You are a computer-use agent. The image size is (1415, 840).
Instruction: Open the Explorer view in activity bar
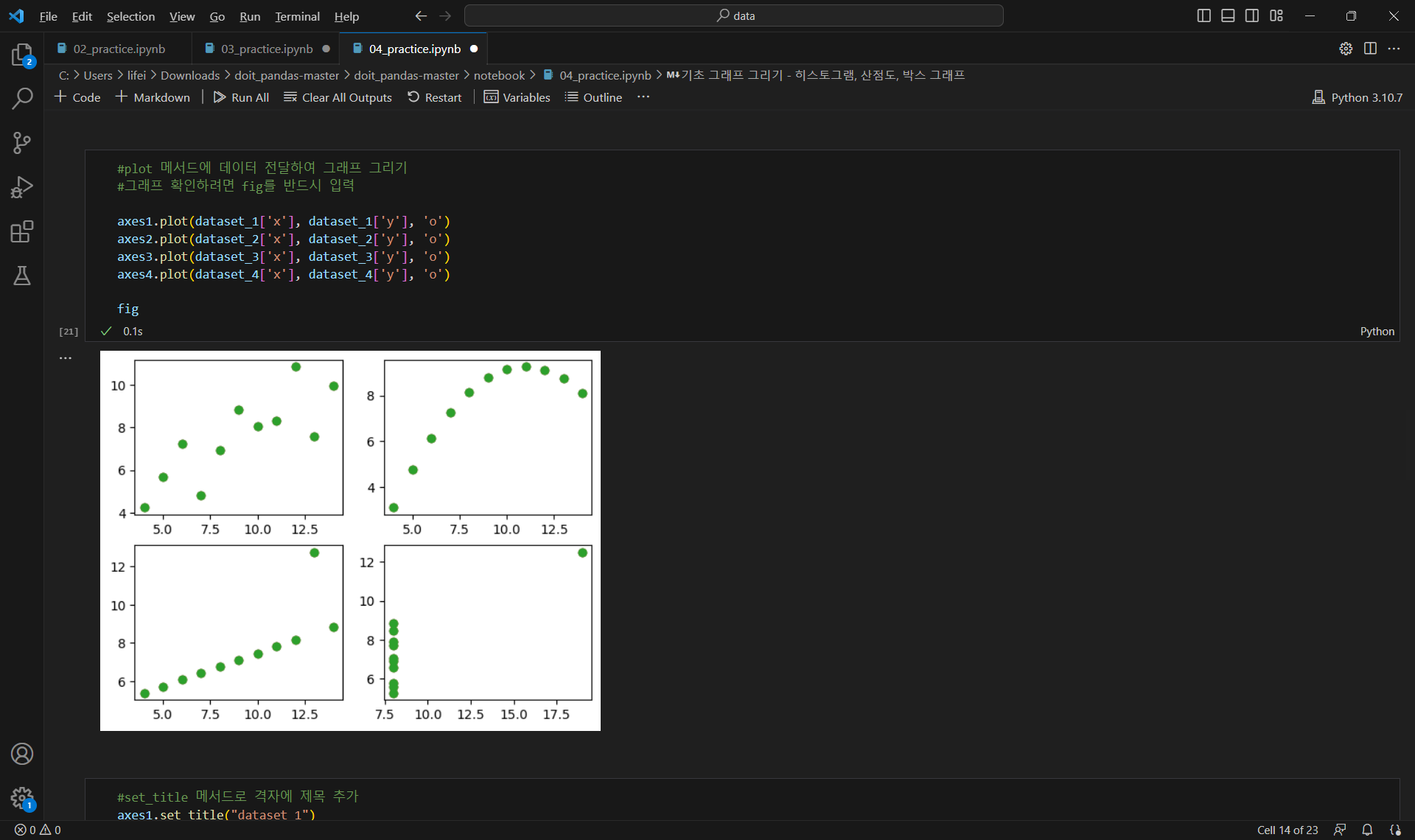click(x=22, y=55)
